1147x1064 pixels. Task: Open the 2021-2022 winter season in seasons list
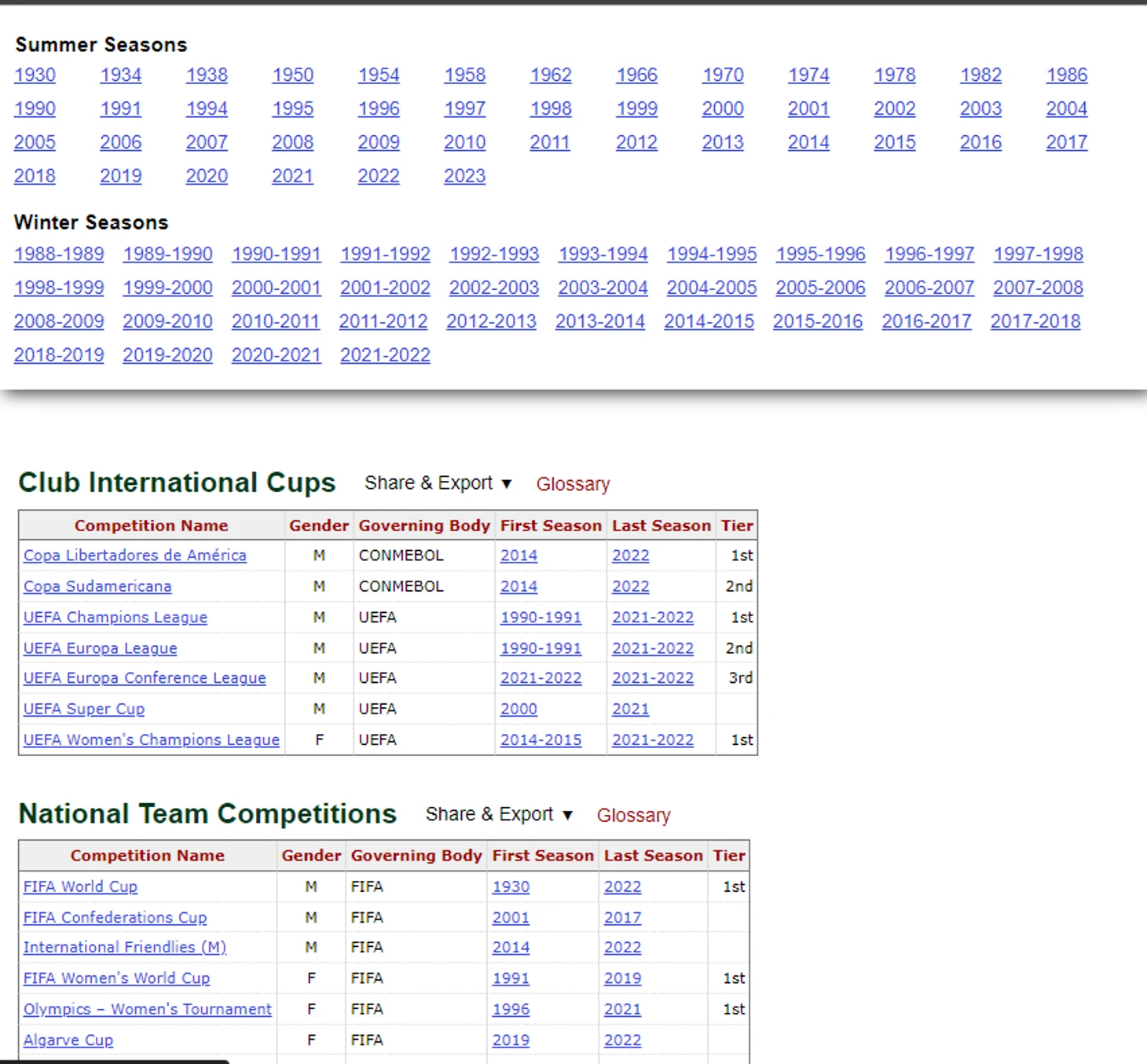(x=385, y=355)
